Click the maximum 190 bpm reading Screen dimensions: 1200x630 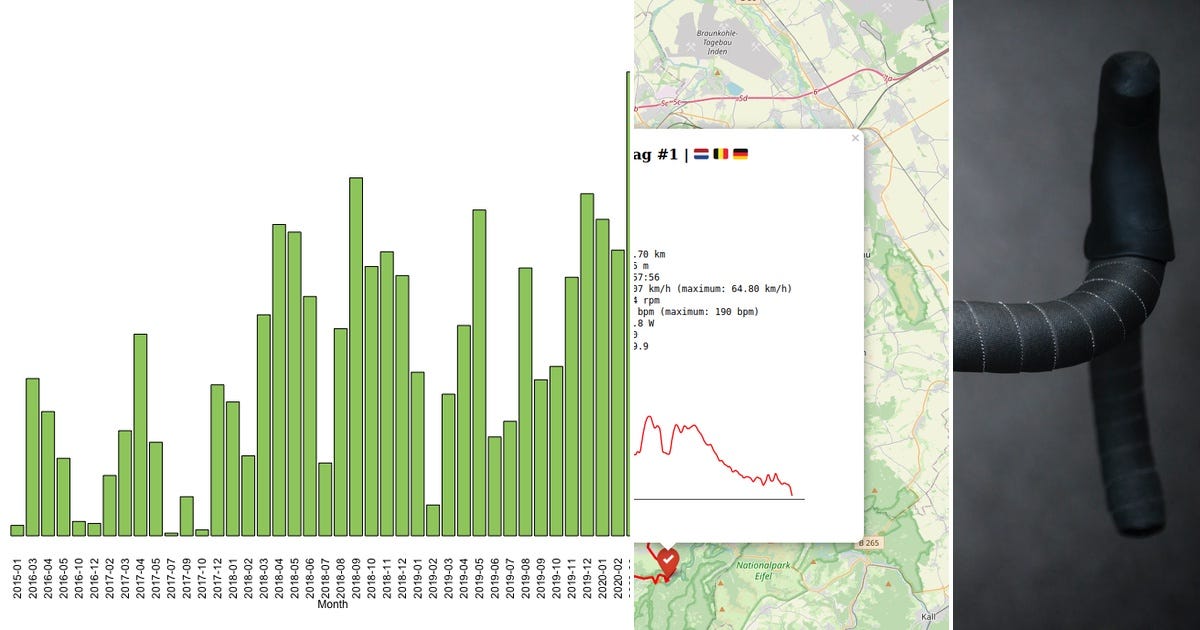pyautogui.click(x=730, y=312)
